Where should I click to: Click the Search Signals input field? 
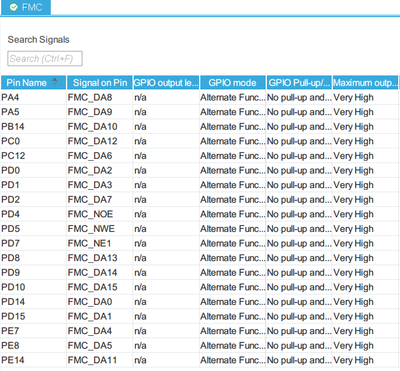pos(45,59)
